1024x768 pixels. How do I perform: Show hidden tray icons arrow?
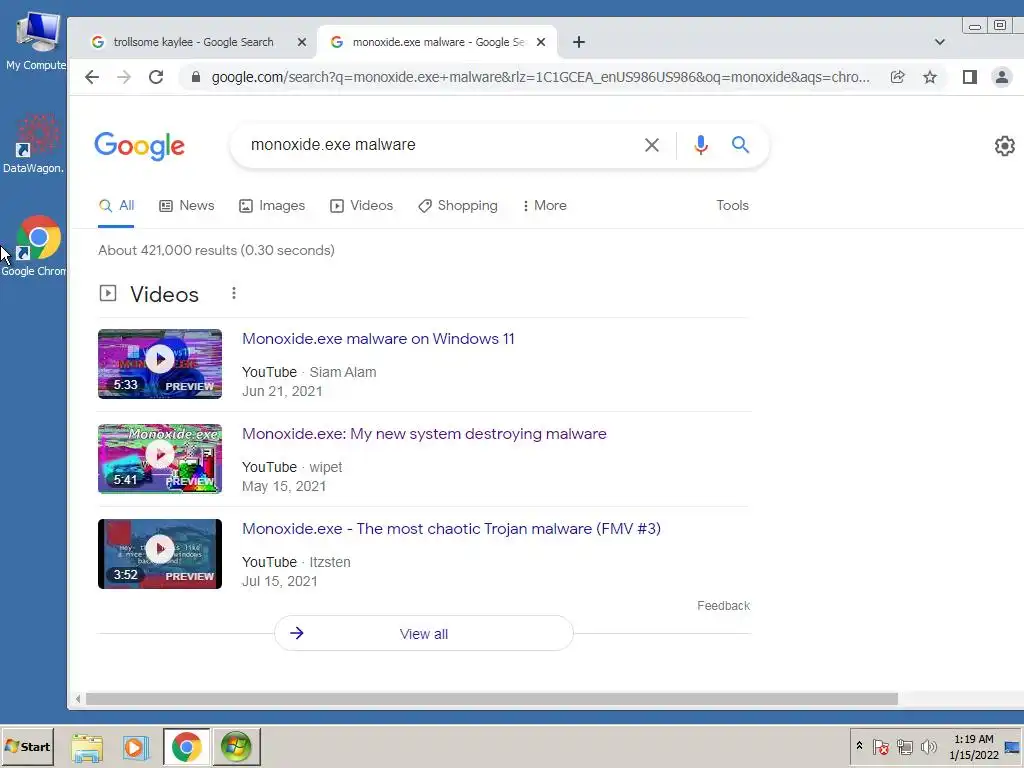859,746
